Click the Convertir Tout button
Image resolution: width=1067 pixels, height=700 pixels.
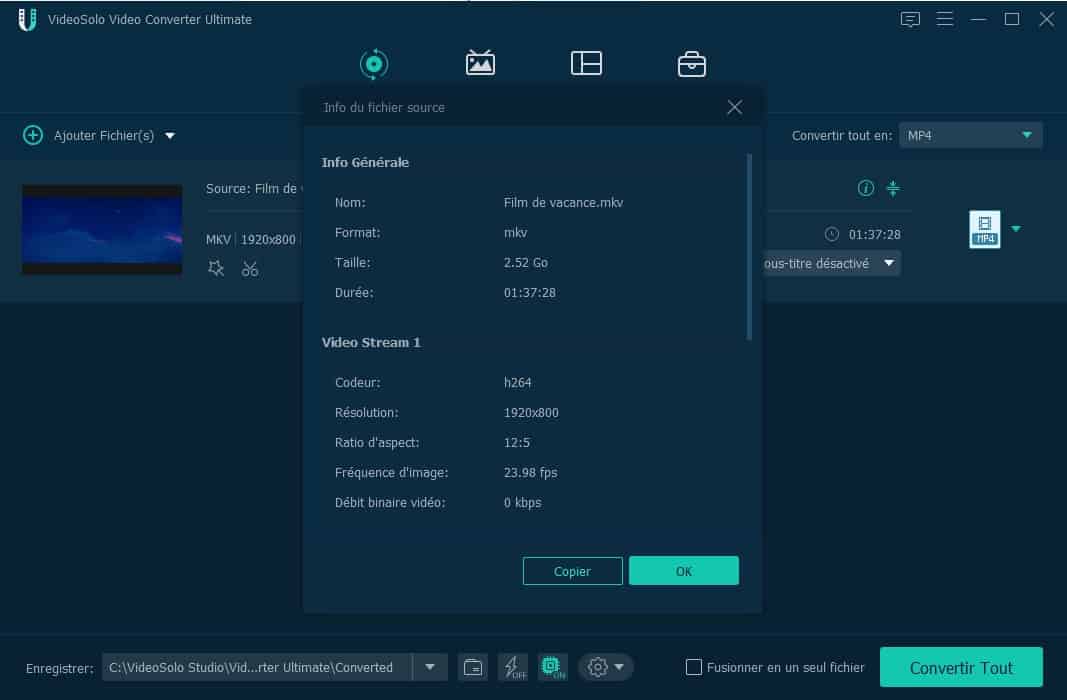(x=960, y=667)
